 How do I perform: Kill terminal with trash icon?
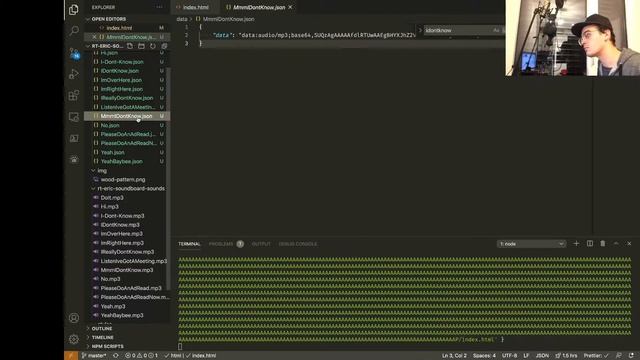[x=602, y=244]
